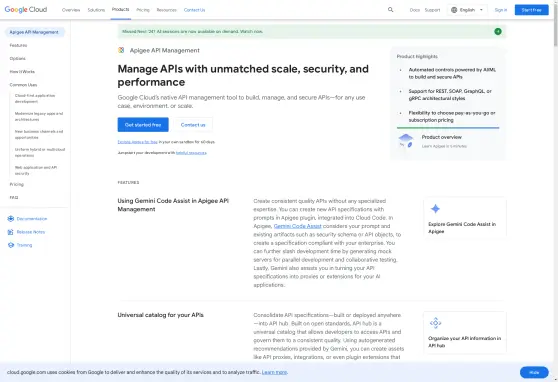Go to How It Works in sidebar
The width and height of the screenshot is (558, 382).
pyautogui.click(x=22, y=72)
